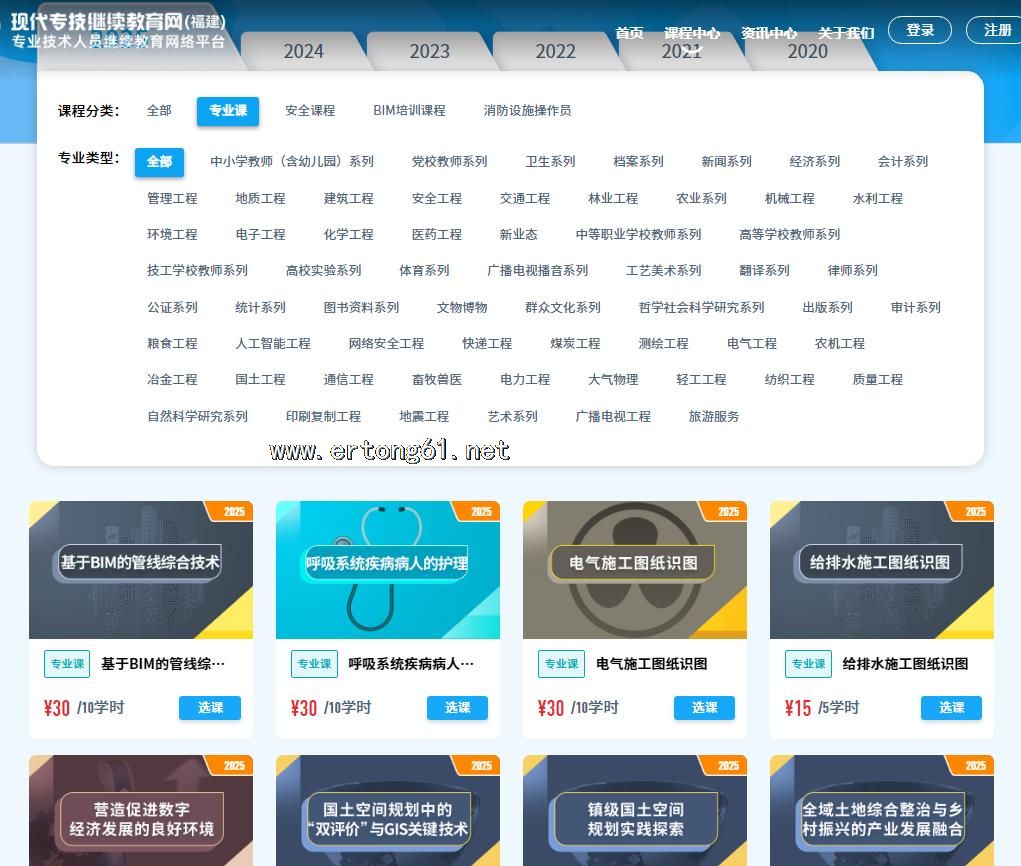Go to 首页 in navigation bar
Viewport: 1021px width, 866px height.
629,33
